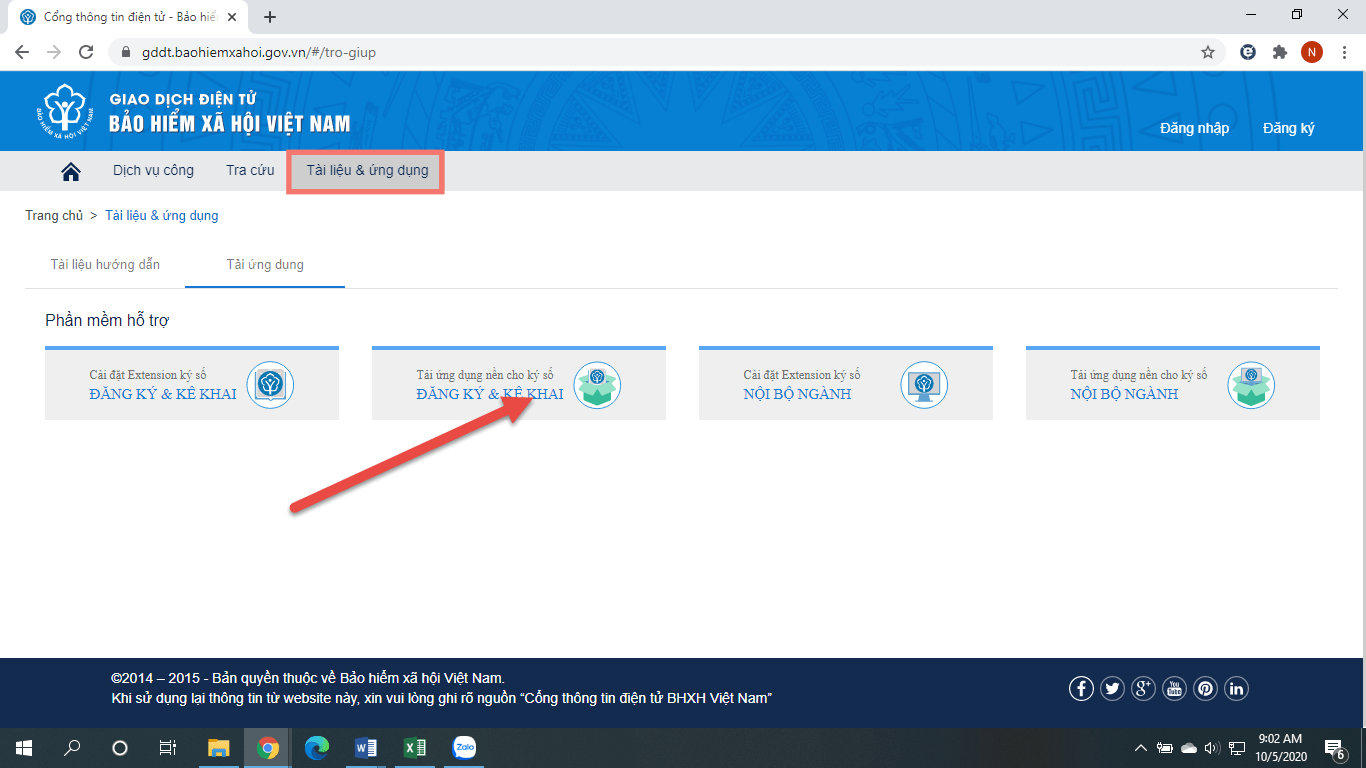Viewport: 1366px width, 768px height.
Task: Open the Chrome three-dot menu
Action: 1344,51
